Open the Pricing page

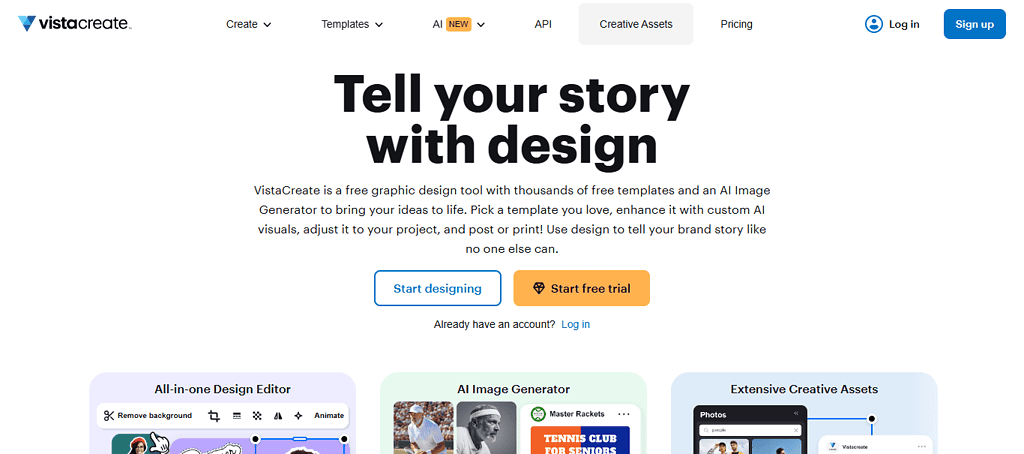736,24
